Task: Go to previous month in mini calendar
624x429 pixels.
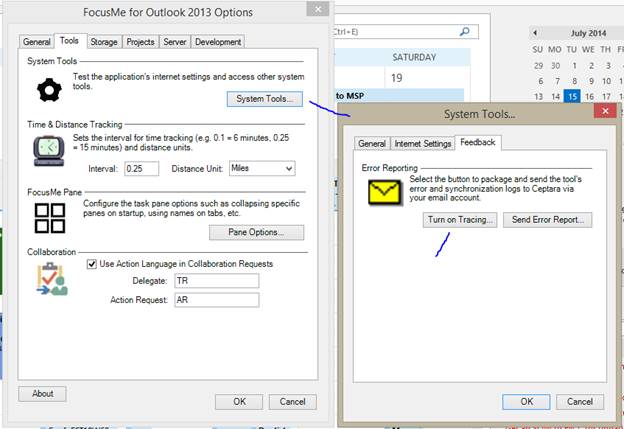Action: pyautogui.click(x=535, y=33)
